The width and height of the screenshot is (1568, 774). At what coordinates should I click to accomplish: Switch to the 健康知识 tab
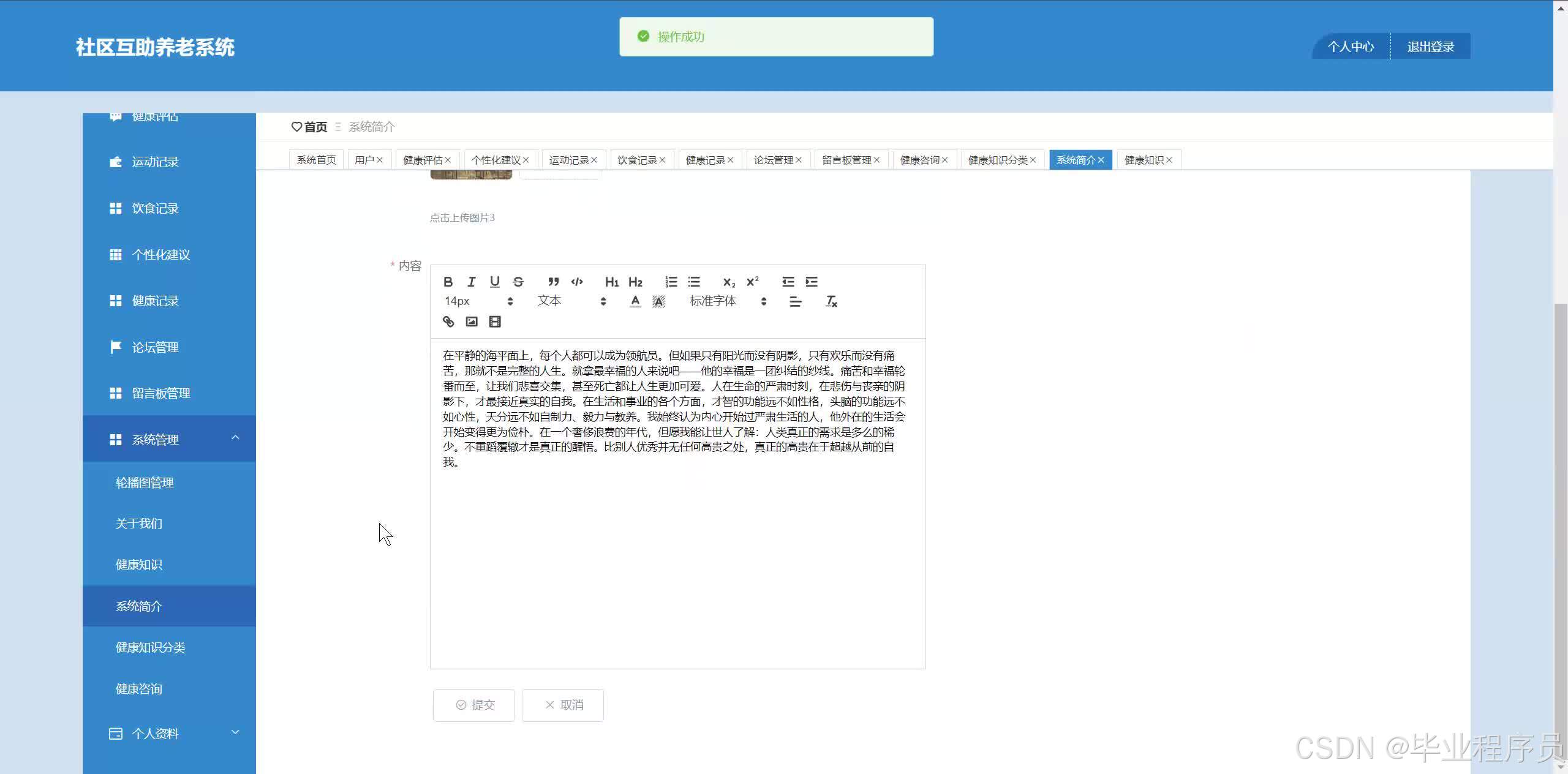[1144, 160]
